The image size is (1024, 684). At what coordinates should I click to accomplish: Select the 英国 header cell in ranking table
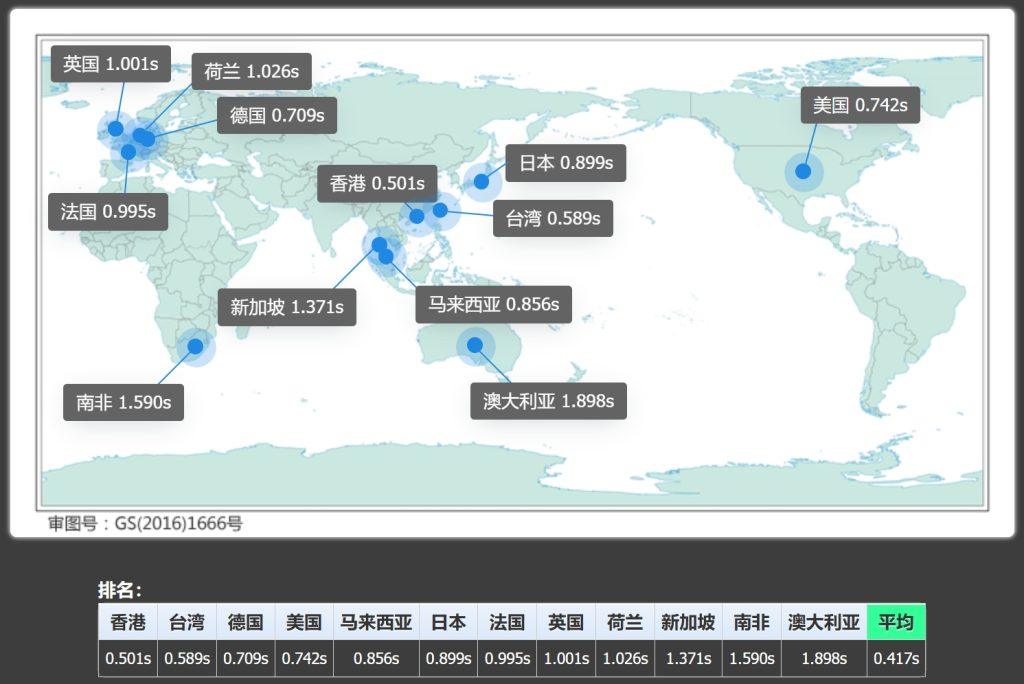566,622
